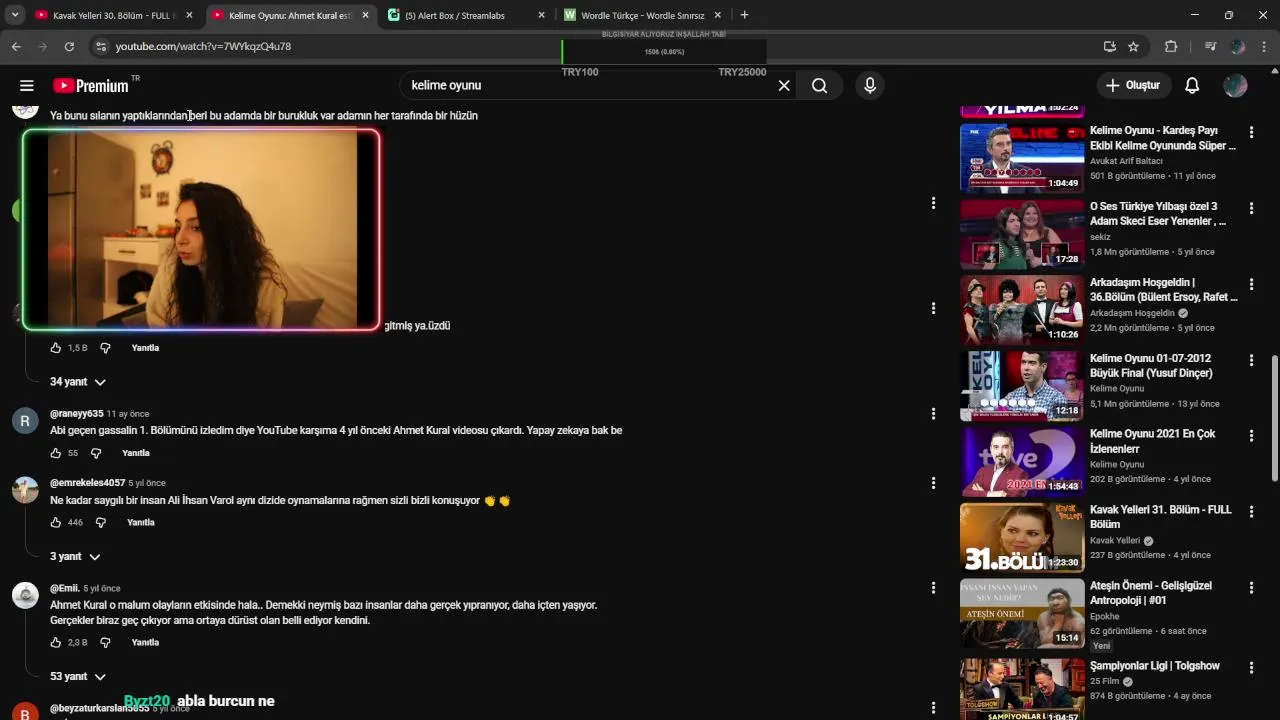The width and height of the screenshot is (1280, 720).
Task: Dislike the @Emii. comment
Action: tap(105, 642)
